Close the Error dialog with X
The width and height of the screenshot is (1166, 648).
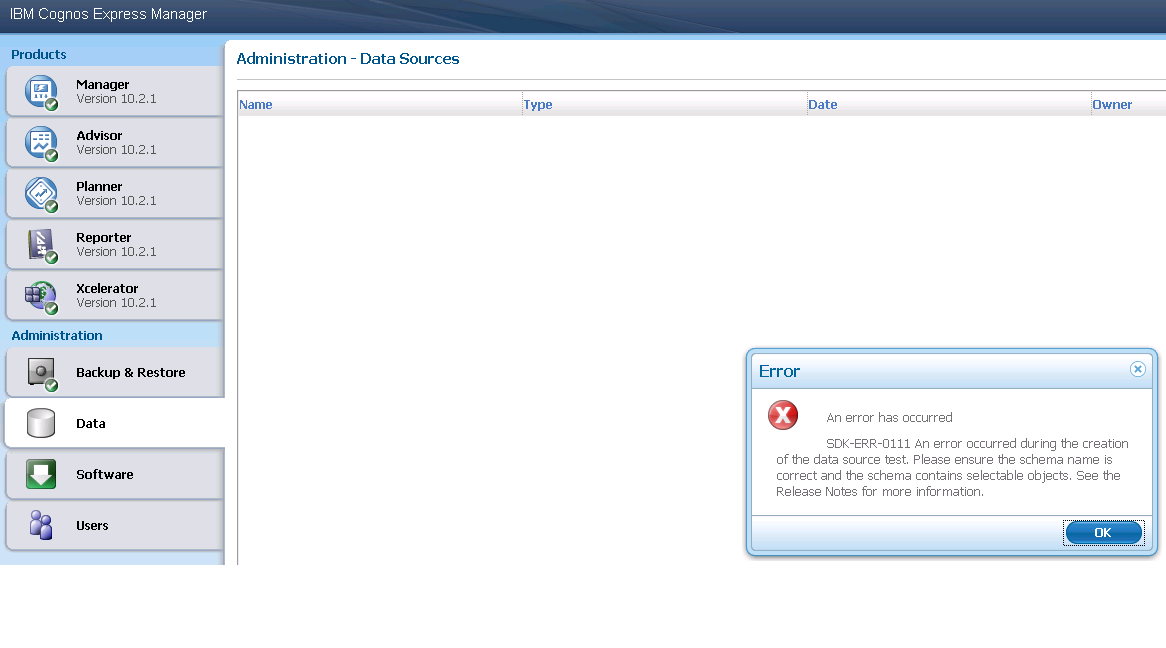pyautogui.click(x=1137, y=369)
